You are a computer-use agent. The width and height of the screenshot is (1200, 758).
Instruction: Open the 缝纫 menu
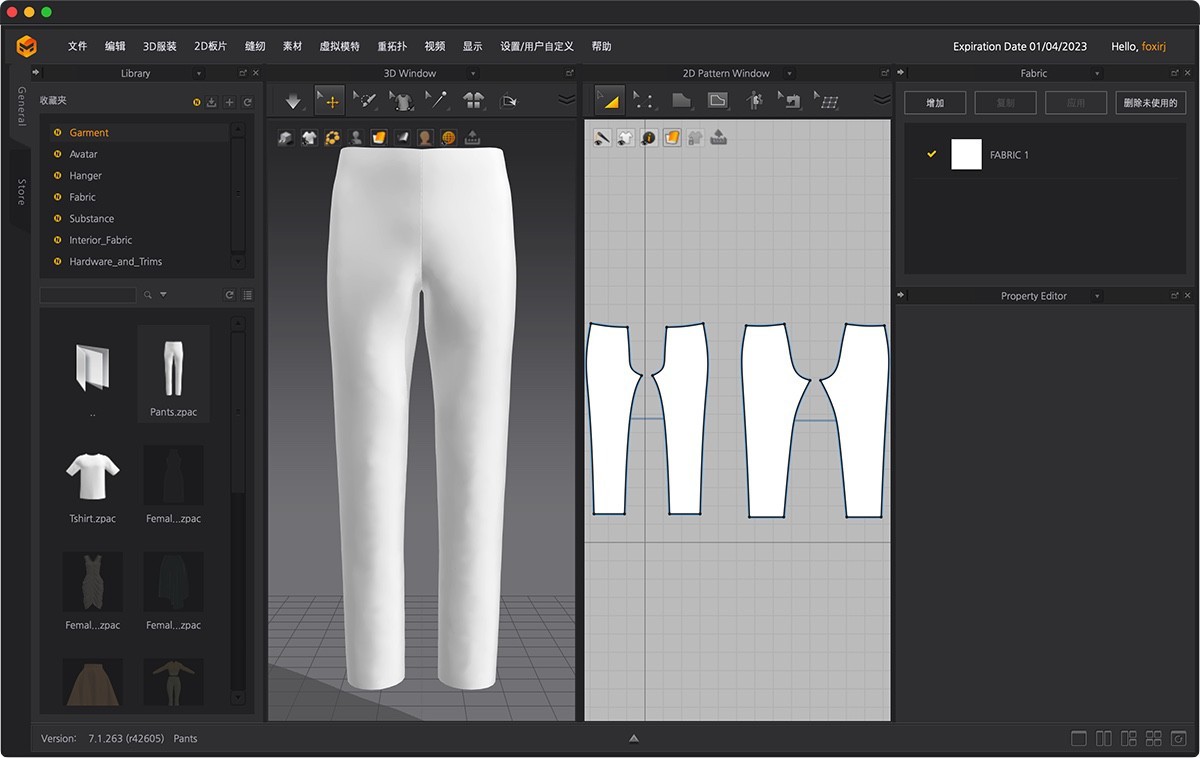(x=255, y=46)
